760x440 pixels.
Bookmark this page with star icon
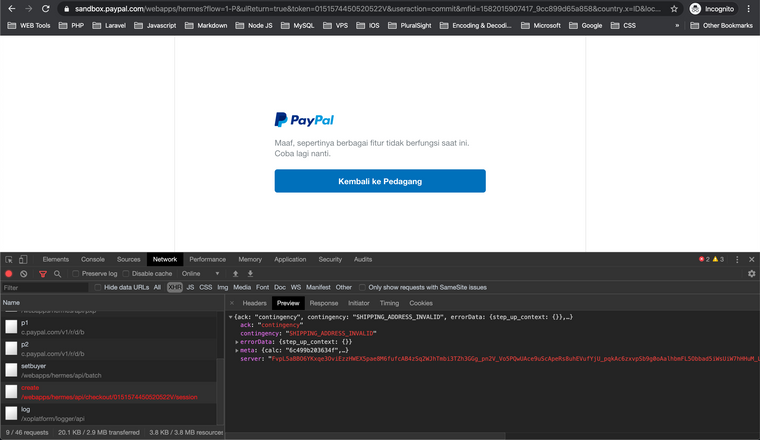pyautogui.click(x=674, y=9)
